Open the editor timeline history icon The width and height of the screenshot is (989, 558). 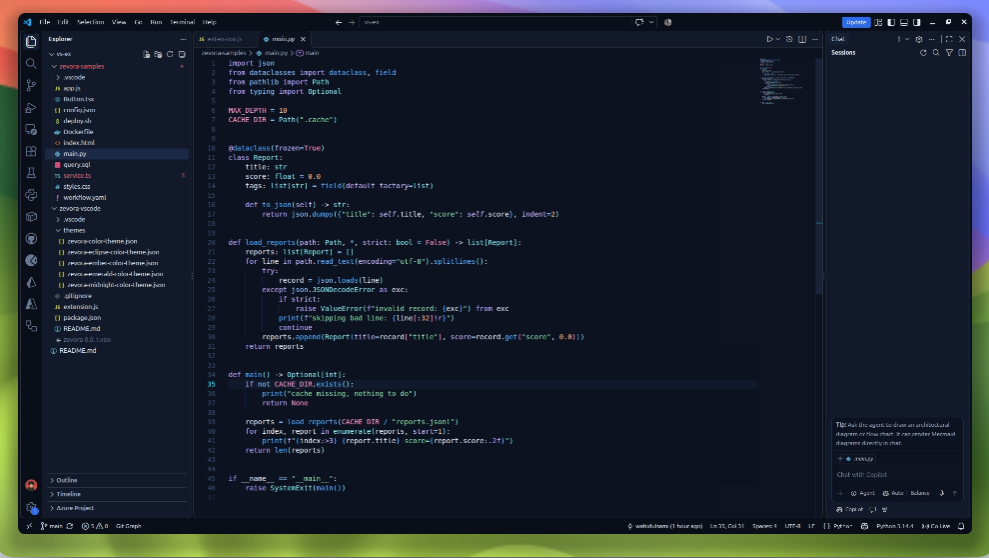[789, 39]
